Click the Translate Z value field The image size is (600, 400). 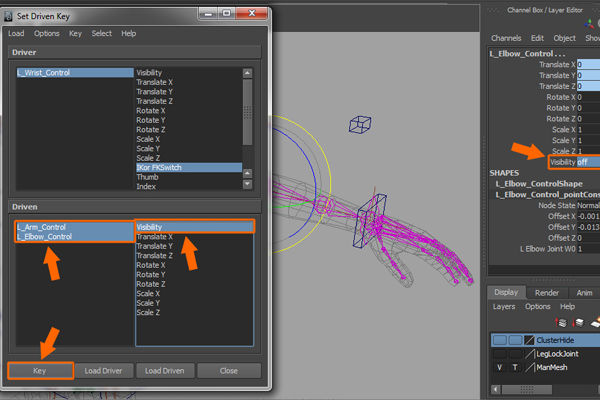(x=588, y=86)
